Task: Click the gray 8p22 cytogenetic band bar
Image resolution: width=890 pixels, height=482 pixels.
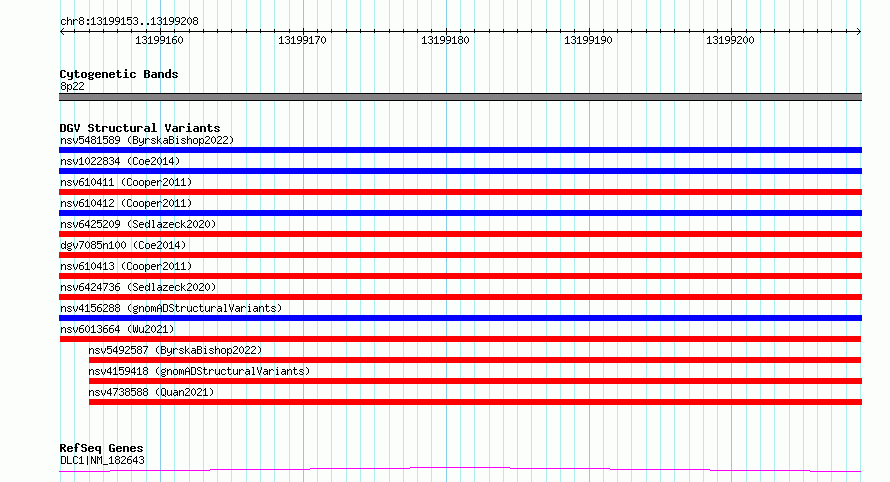Action: (460, 97)
